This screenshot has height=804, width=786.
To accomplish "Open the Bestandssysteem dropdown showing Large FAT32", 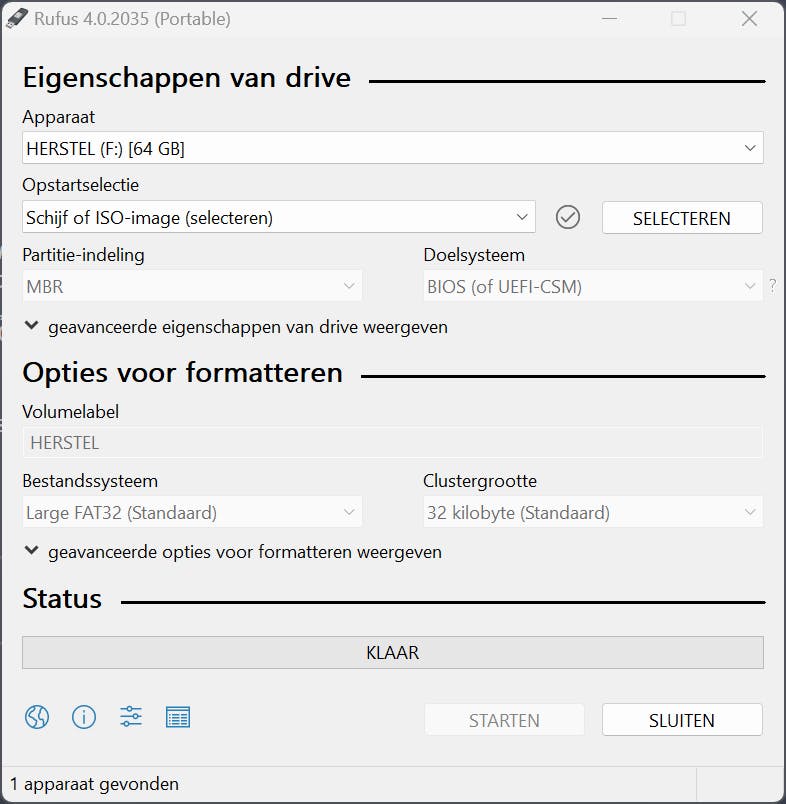I will (192, 512).
